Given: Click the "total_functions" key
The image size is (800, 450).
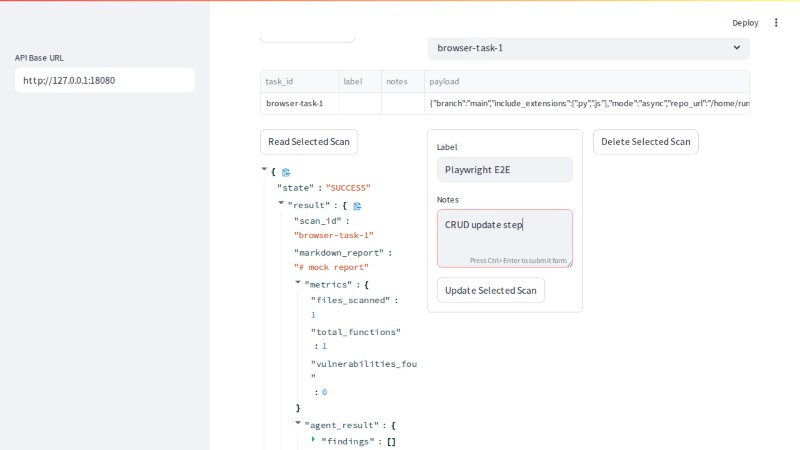Looking at the screenshot, I should pos(356,332).
